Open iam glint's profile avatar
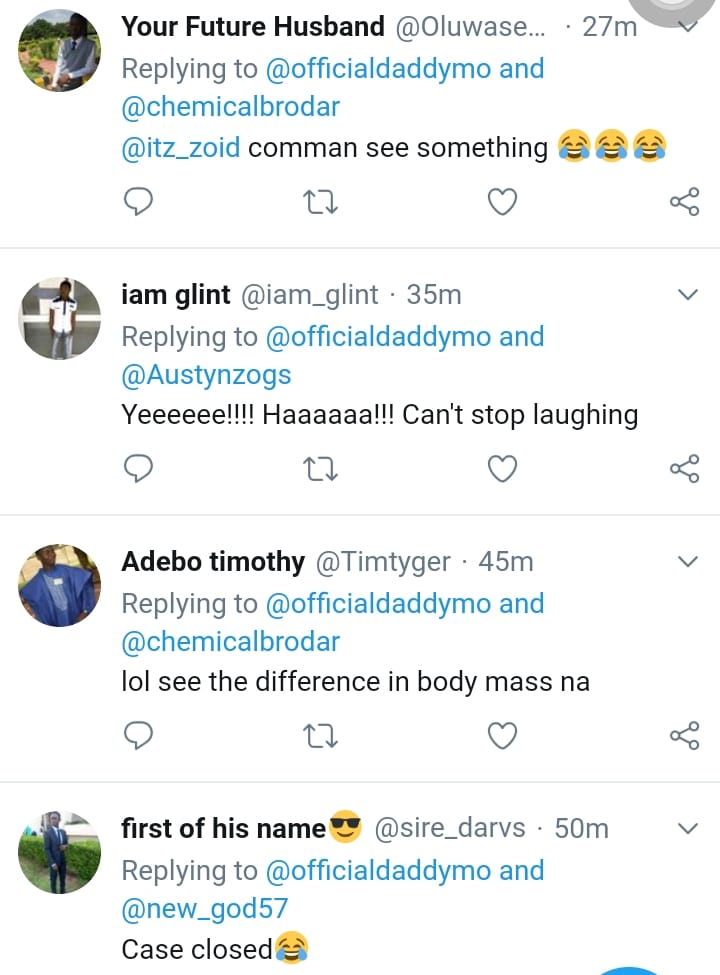The height and width of the screenshot is (975, 720). tap(60, 319)
